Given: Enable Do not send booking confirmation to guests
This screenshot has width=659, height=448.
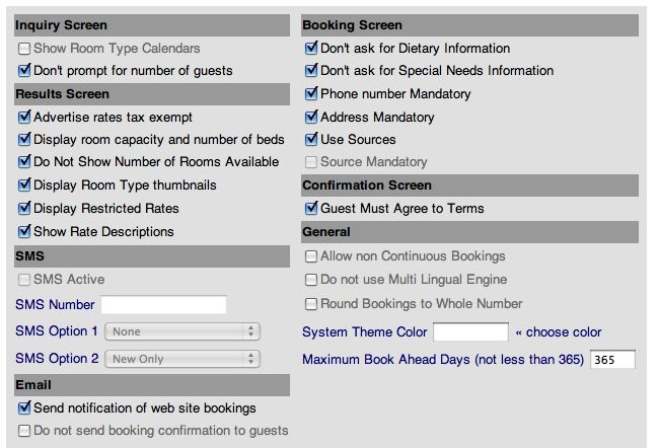Looking at the screenshot, I should 24,431.
